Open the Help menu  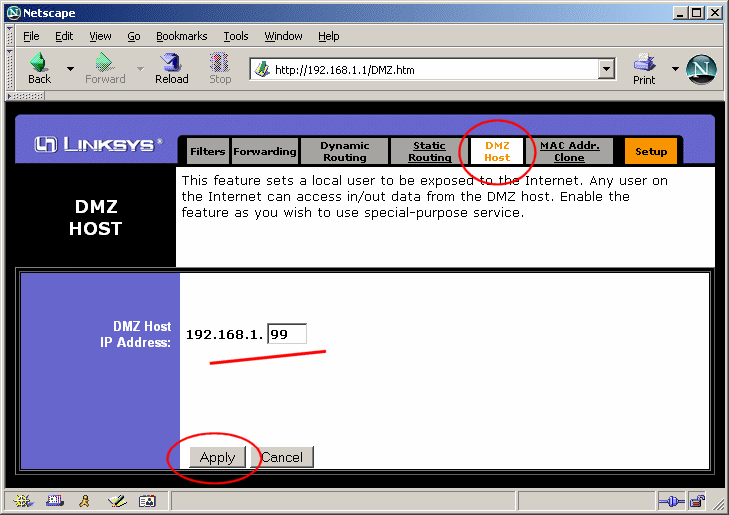328,36
